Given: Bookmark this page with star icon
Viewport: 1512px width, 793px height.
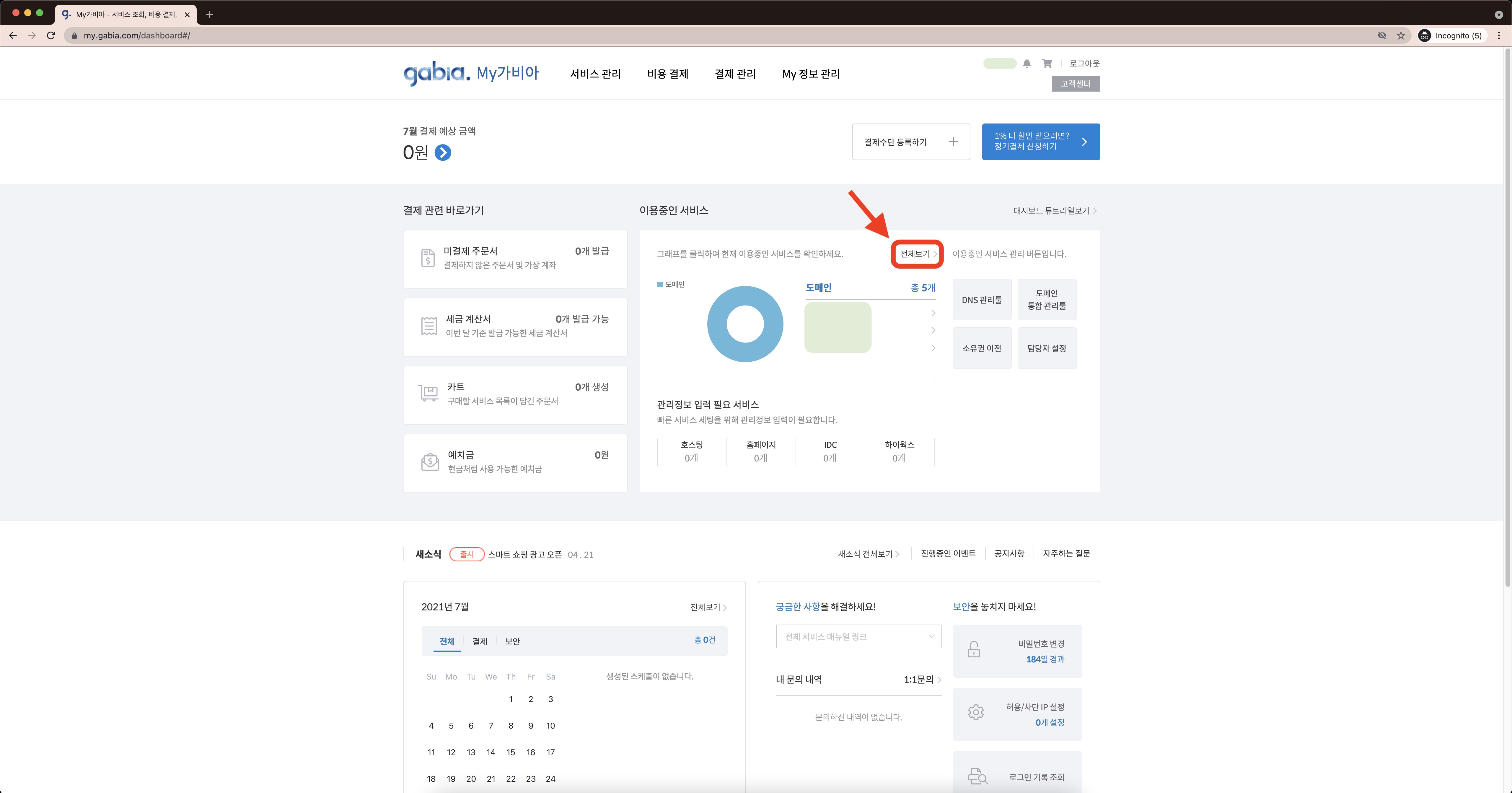Looking at the screenshot, I should point(1401,35).
